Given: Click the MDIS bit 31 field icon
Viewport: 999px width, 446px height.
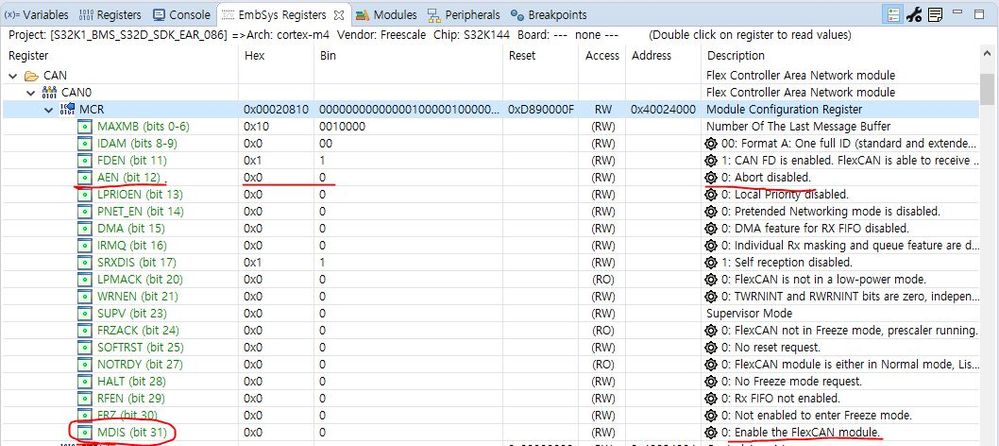Looking at the screenshot, I should (85, 432).
